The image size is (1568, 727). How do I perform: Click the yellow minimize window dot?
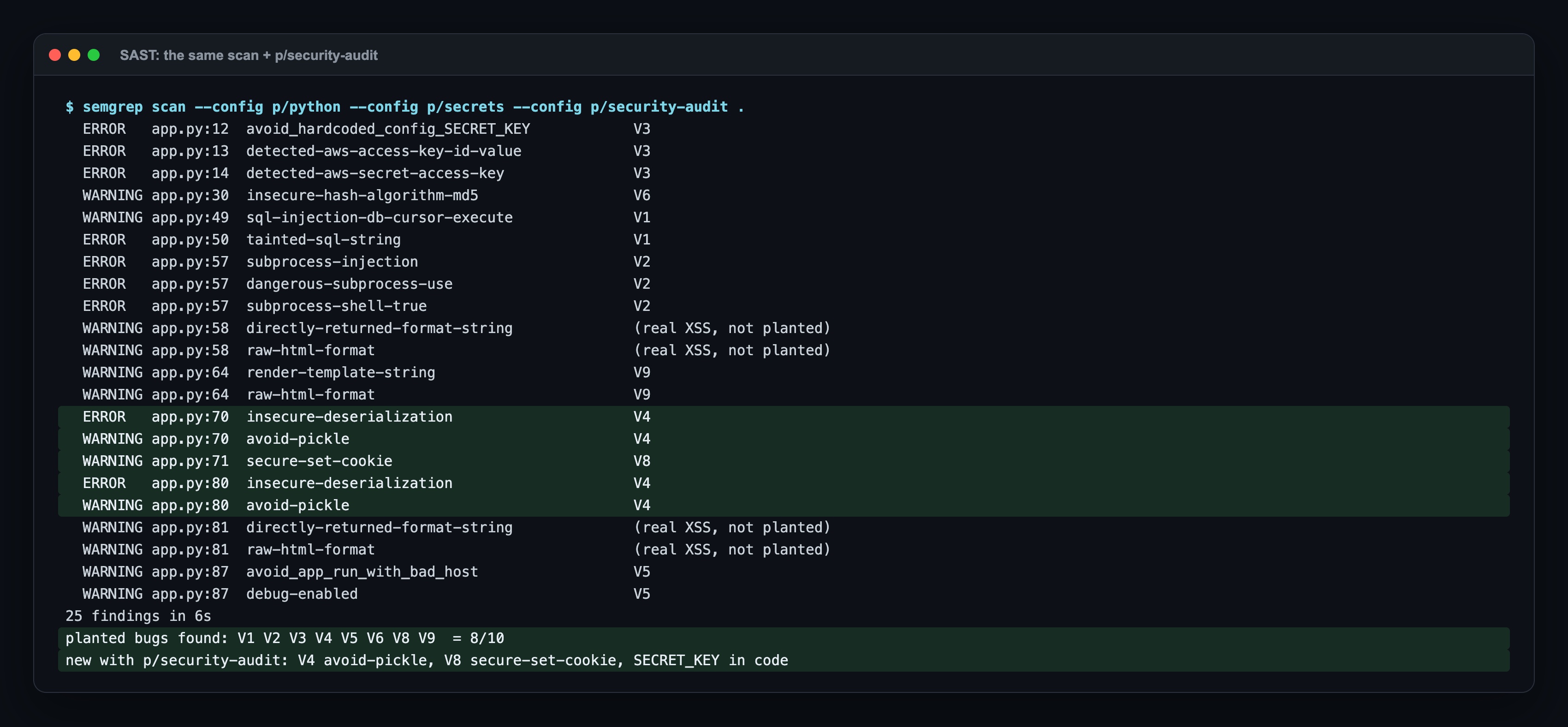[x=74, y=55]
